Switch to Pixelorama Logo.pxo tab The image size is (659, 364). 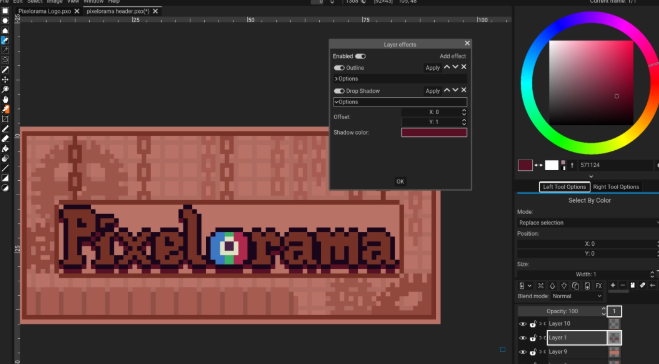tap(45, 11)
